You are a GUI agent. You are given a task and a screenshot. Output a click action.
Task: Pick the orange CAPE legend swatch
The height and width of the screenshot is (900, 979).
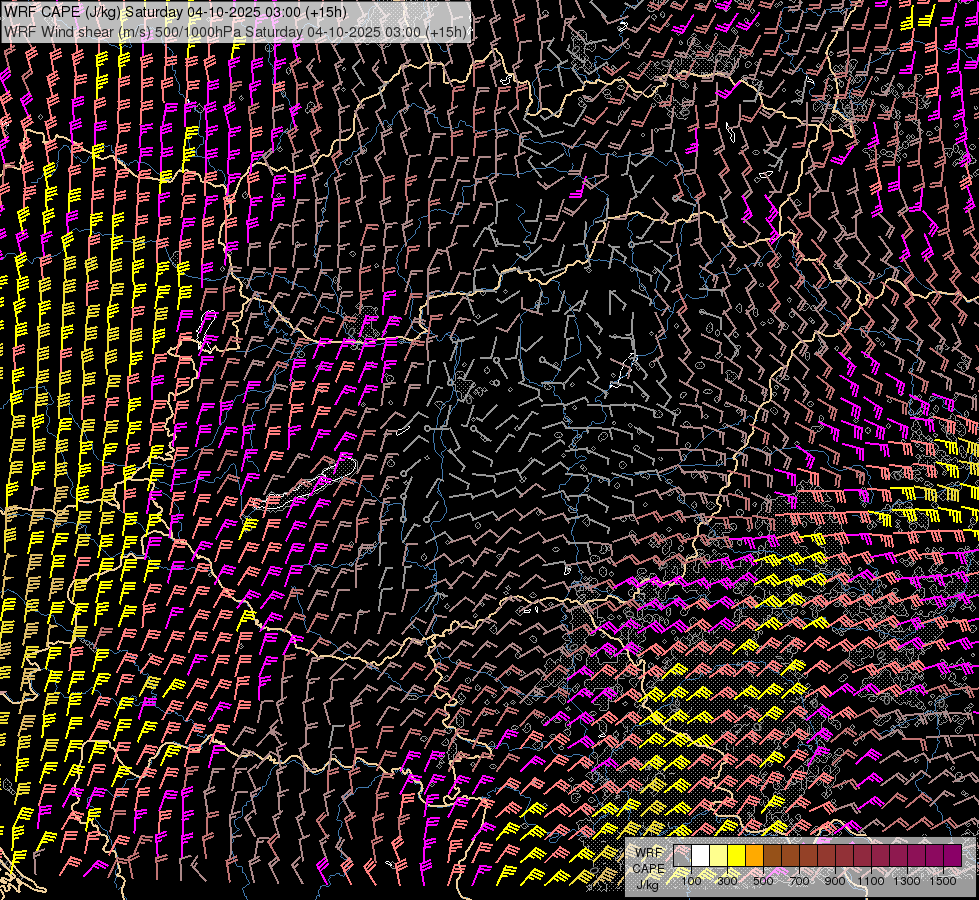click(x=755, y=856)
